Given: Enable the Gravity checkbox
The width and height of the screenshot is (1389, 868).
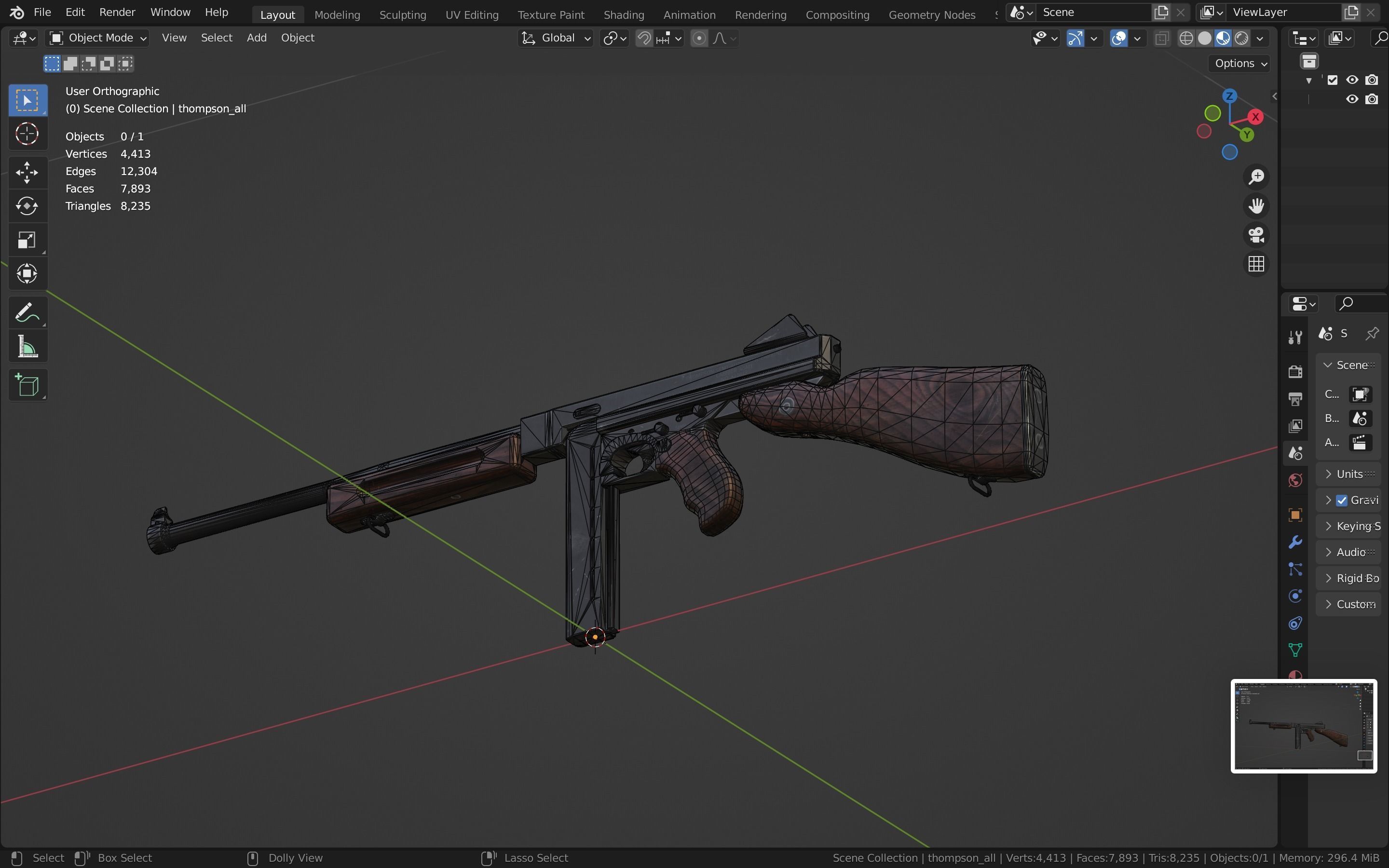Looking at the screenshot, I should pyautogui.click(x=1342, y=500).
